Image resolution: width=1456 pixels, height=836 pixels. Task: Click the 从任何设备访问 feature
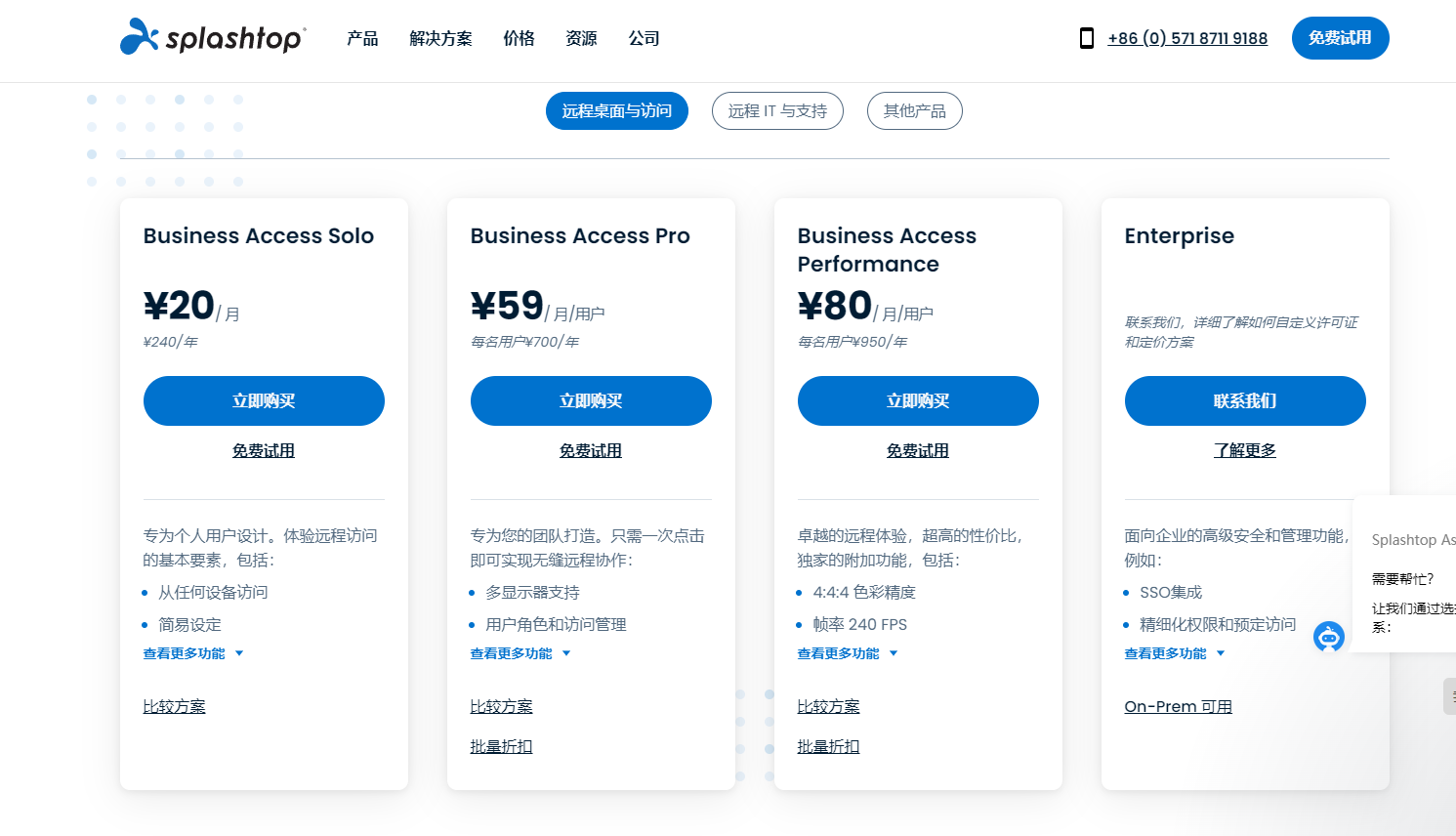coord(213,593)
